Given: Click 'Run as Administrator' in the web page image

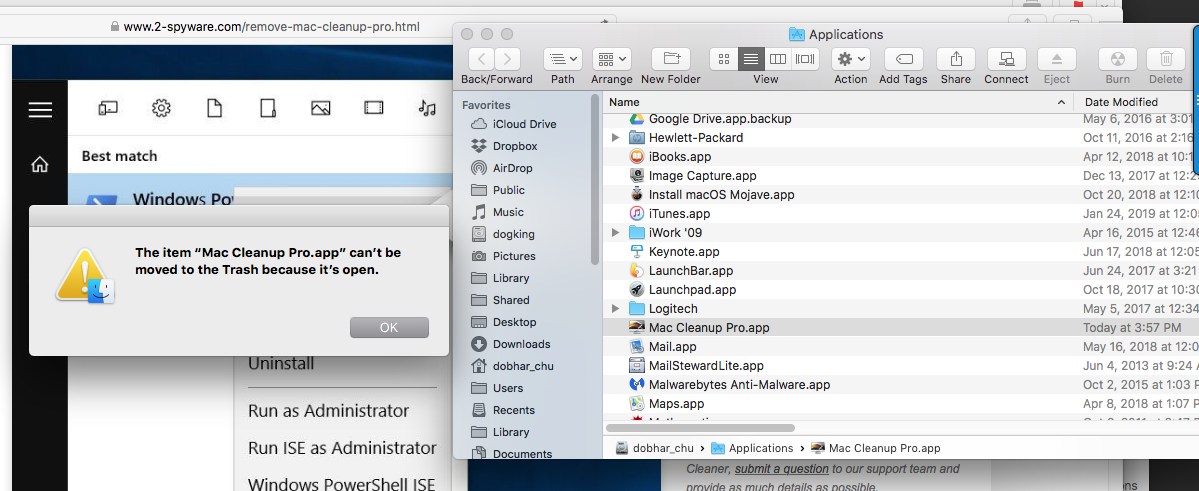Looking at the screenshot, I should (328, 411).
